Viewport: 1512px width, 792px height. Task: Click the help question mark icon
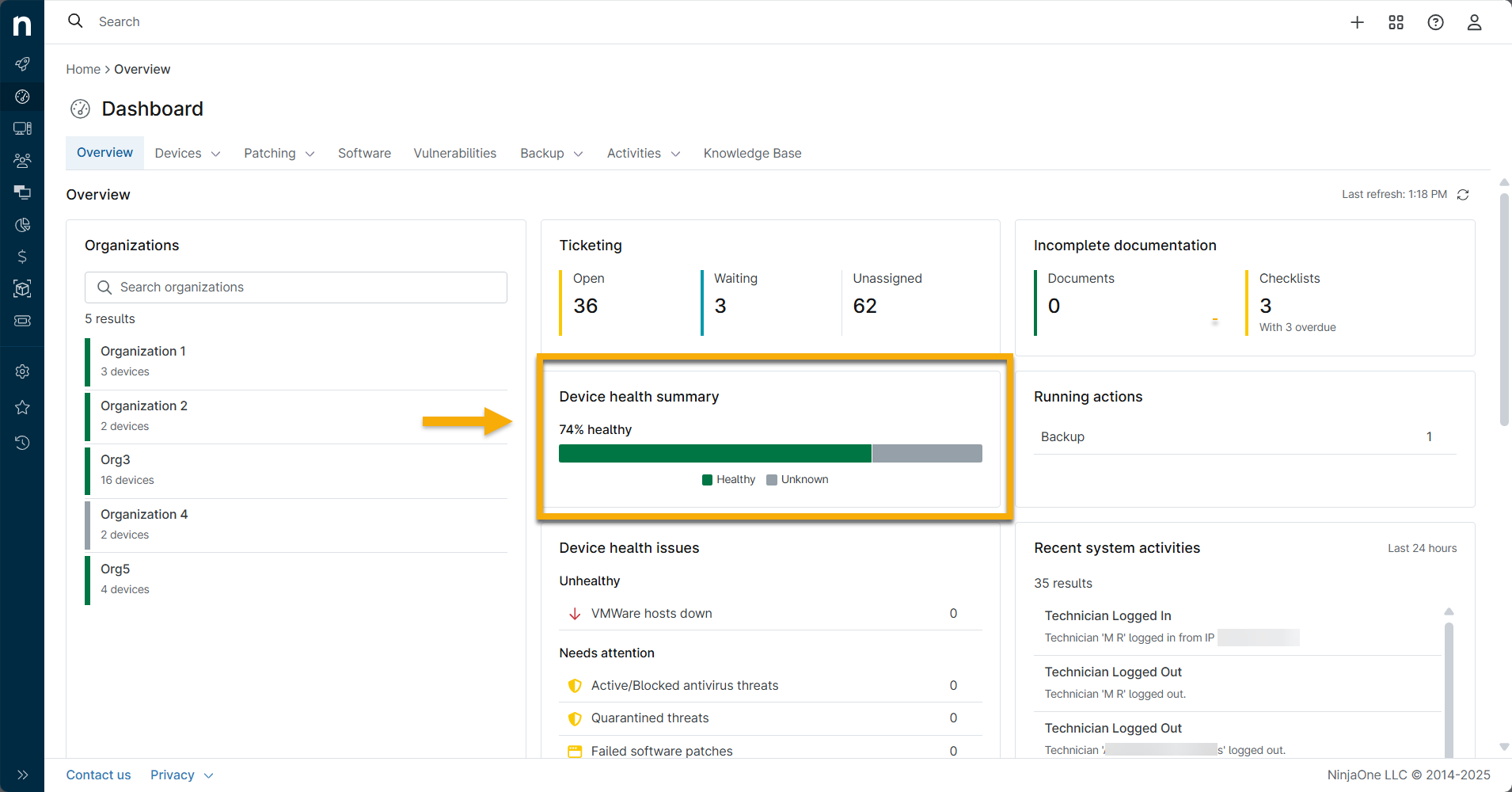point(1435,22)
